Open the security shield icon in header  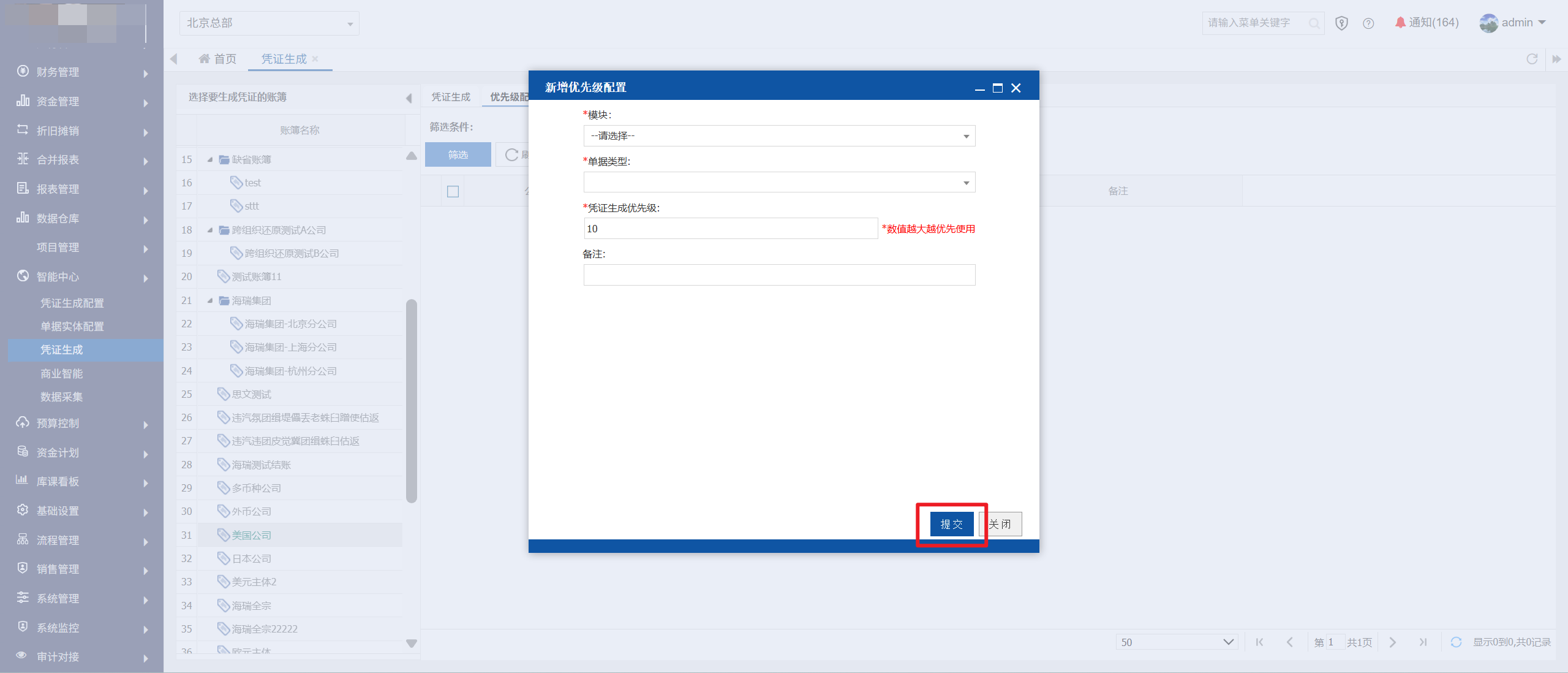1341,23
